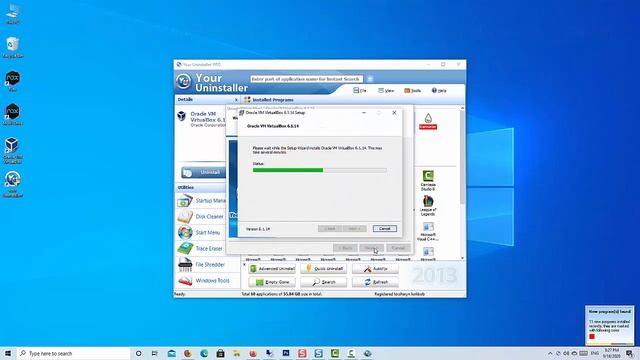Click the taskbar clock
Image resolution: width=640 pixels, height=360 pixels.
(x=611, y=353)
